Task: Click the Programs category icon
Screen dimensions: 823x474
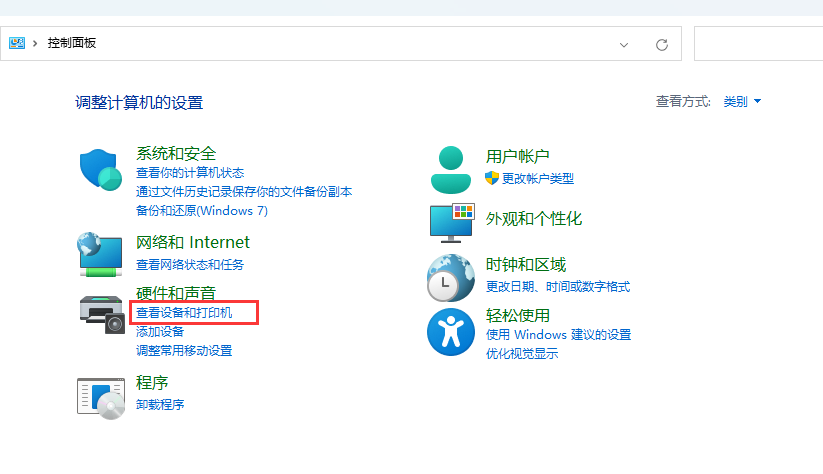Action: click(x=101, y=395)
